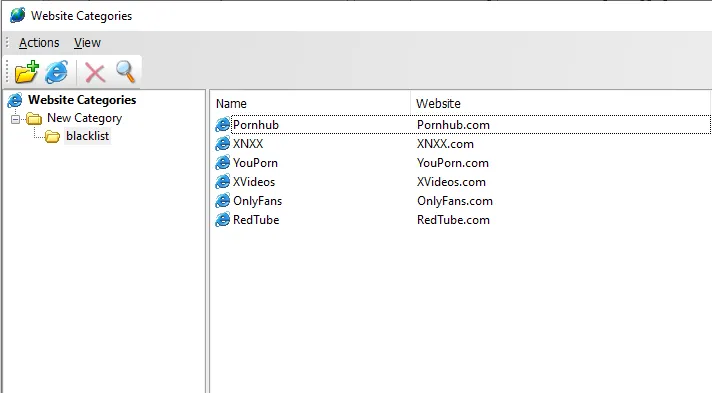Select the RedTube row name
The image size is (712, 393).
(x=256, y=220)
